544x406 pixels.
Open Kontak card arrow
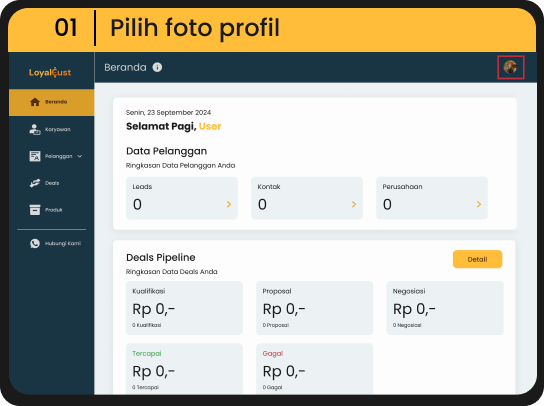coord(354,204)
